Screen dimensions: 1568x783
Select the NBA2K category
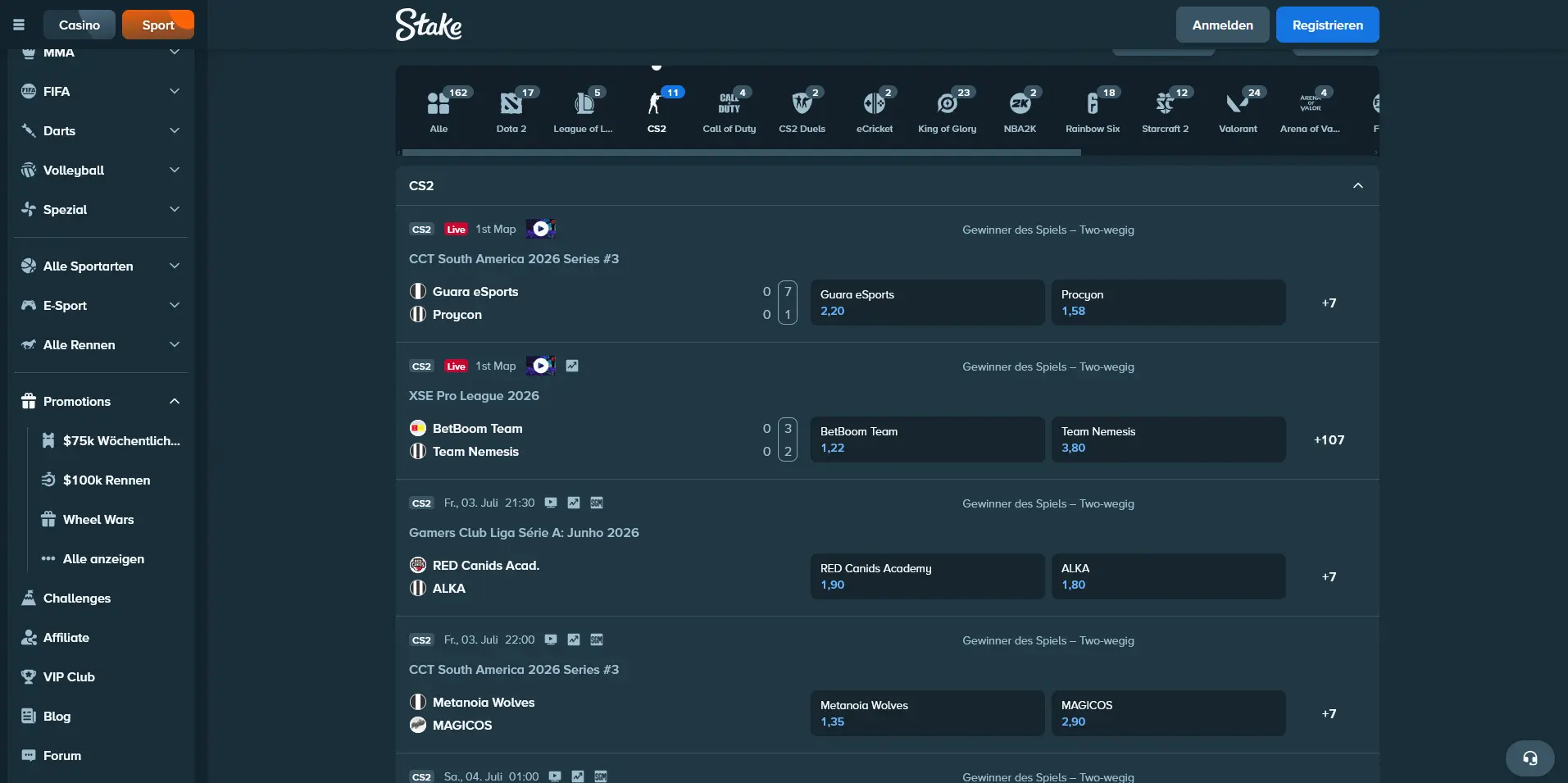point(1020,111)
